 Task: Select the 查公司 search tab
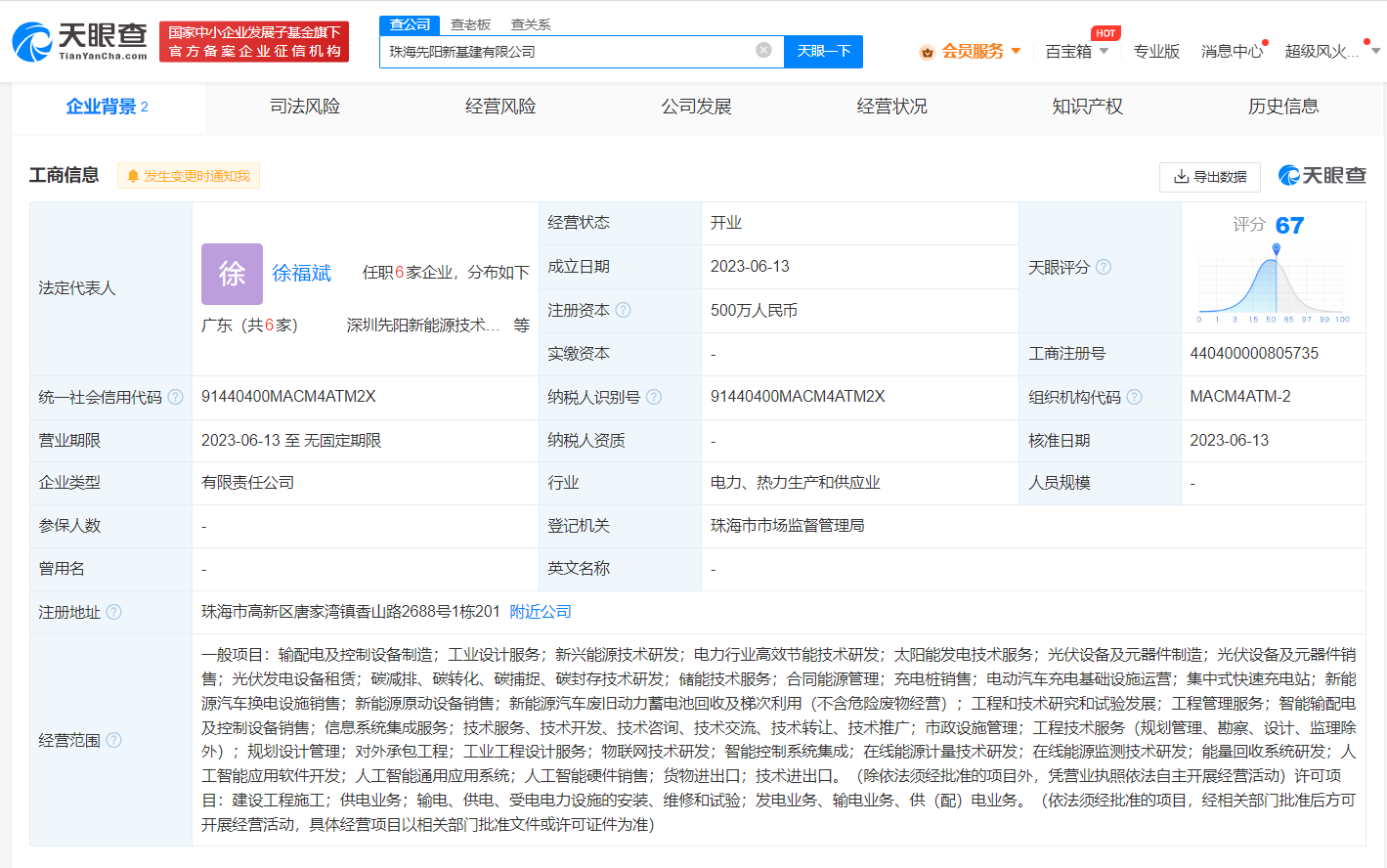[x=410, y=24]
